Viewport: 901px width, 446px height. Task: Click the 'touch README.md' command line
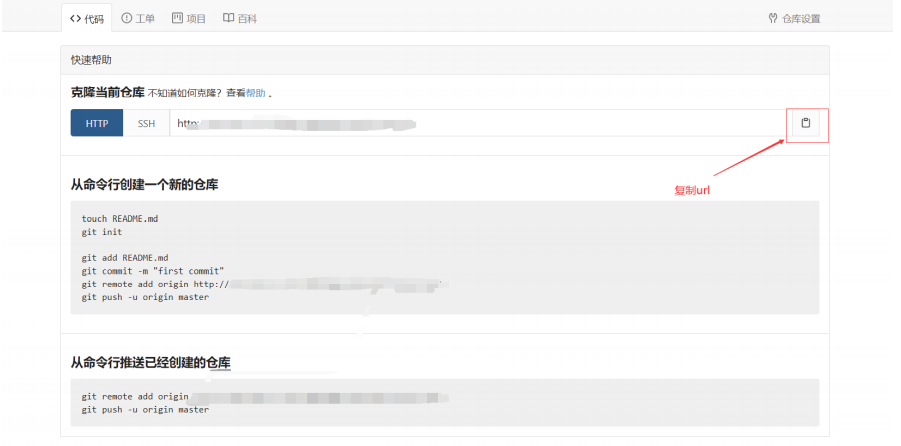[x=120, y=219]
